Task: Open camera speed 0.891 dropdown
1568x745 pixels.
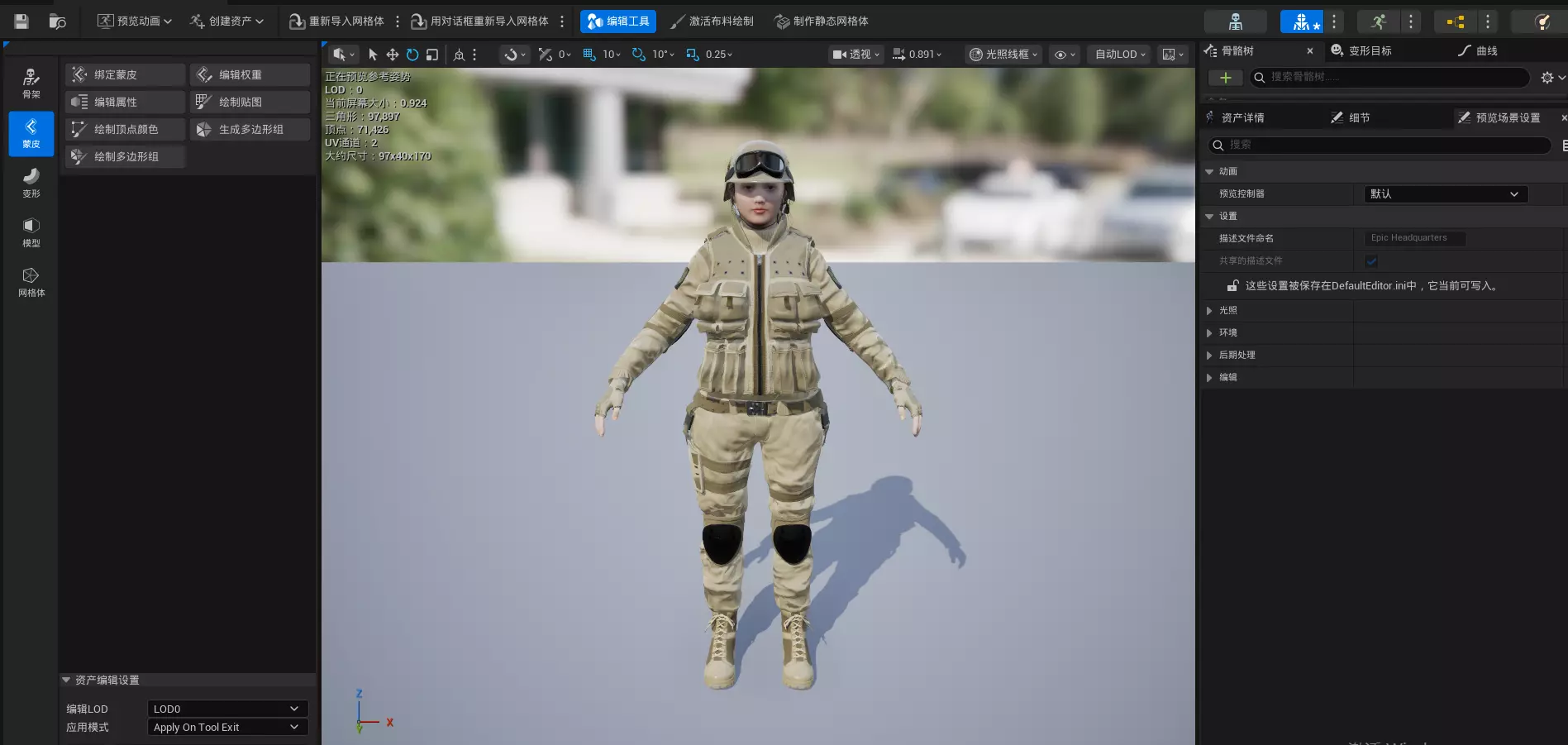Action: [917, 55]
